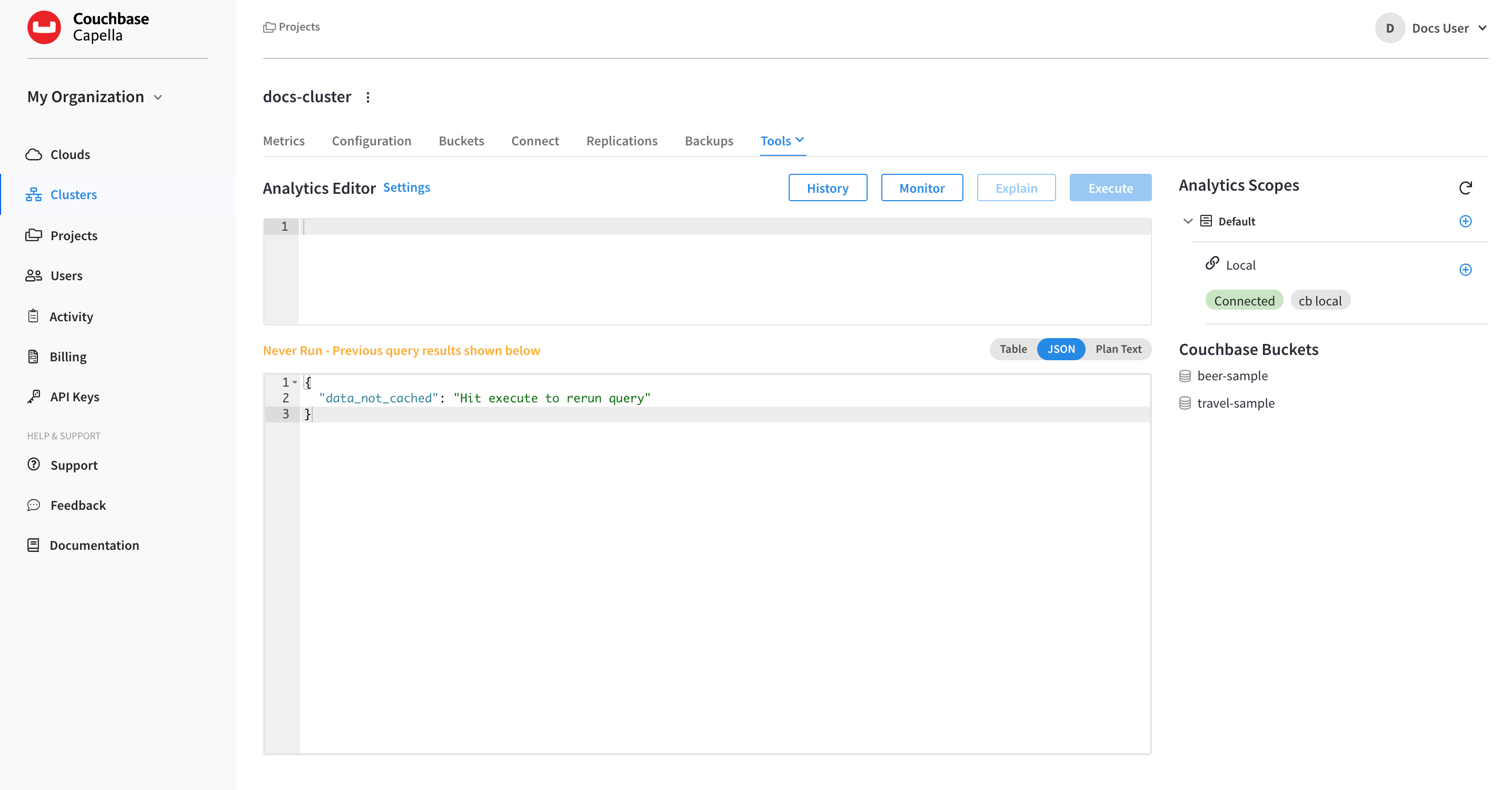Switch results view to Table
Viewport: 1512px width, 790px height.
click(x=1012, y=349)
